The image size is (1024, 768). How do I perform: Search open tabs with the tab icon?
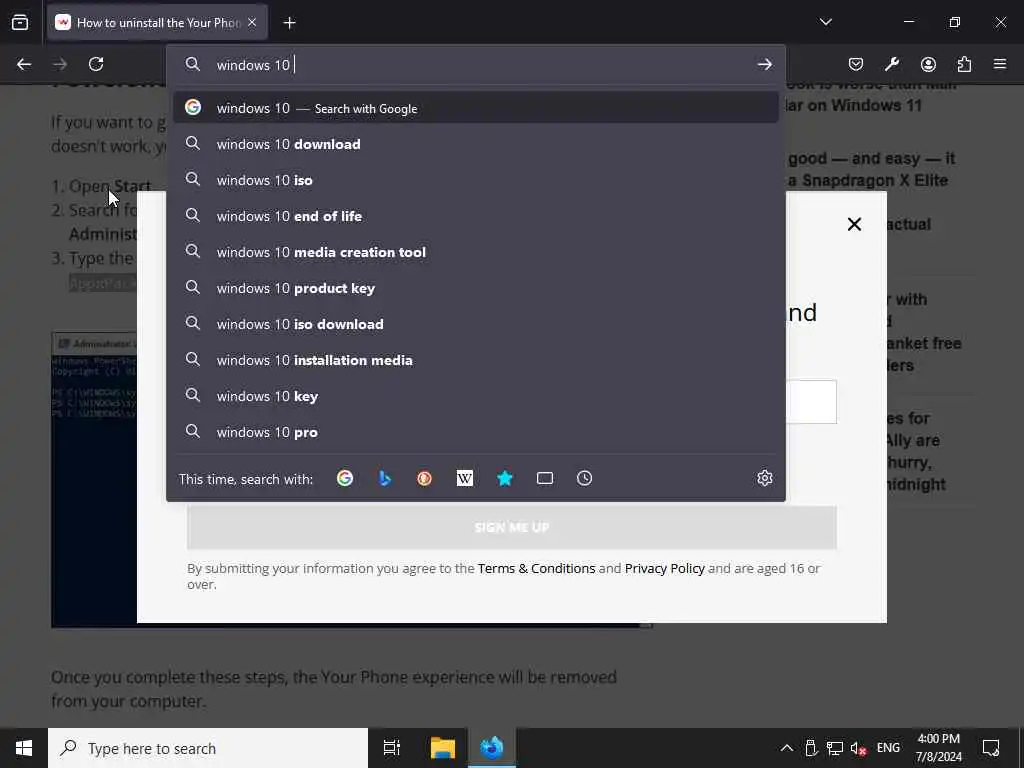tap(545, 478)
